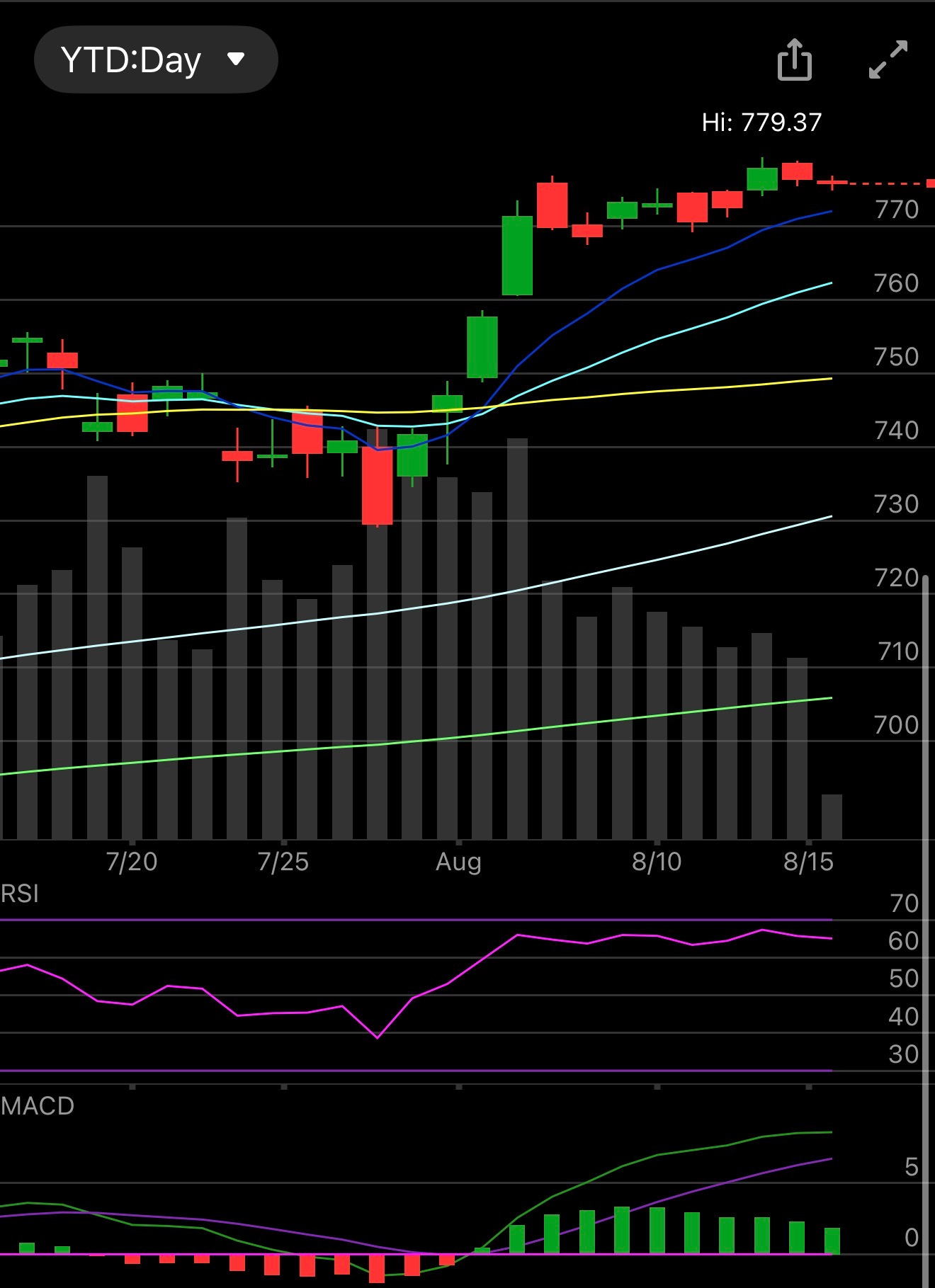The height and width of the screenshot is (1288, 935).
Task: Tap the MACD indicator label
Action: click(x=38, y=1106)
